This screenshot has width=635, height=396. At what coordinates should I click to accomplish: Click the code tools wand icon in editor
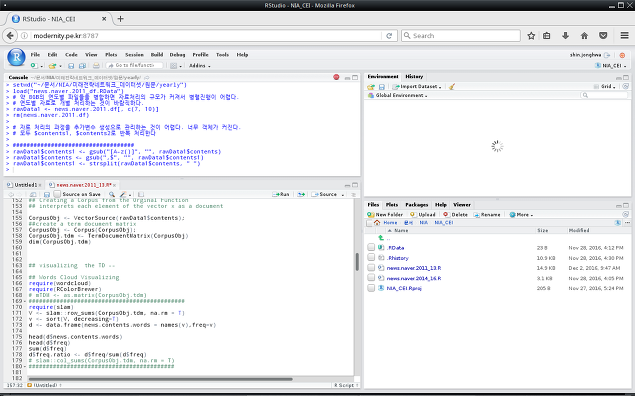pos(123,194)
